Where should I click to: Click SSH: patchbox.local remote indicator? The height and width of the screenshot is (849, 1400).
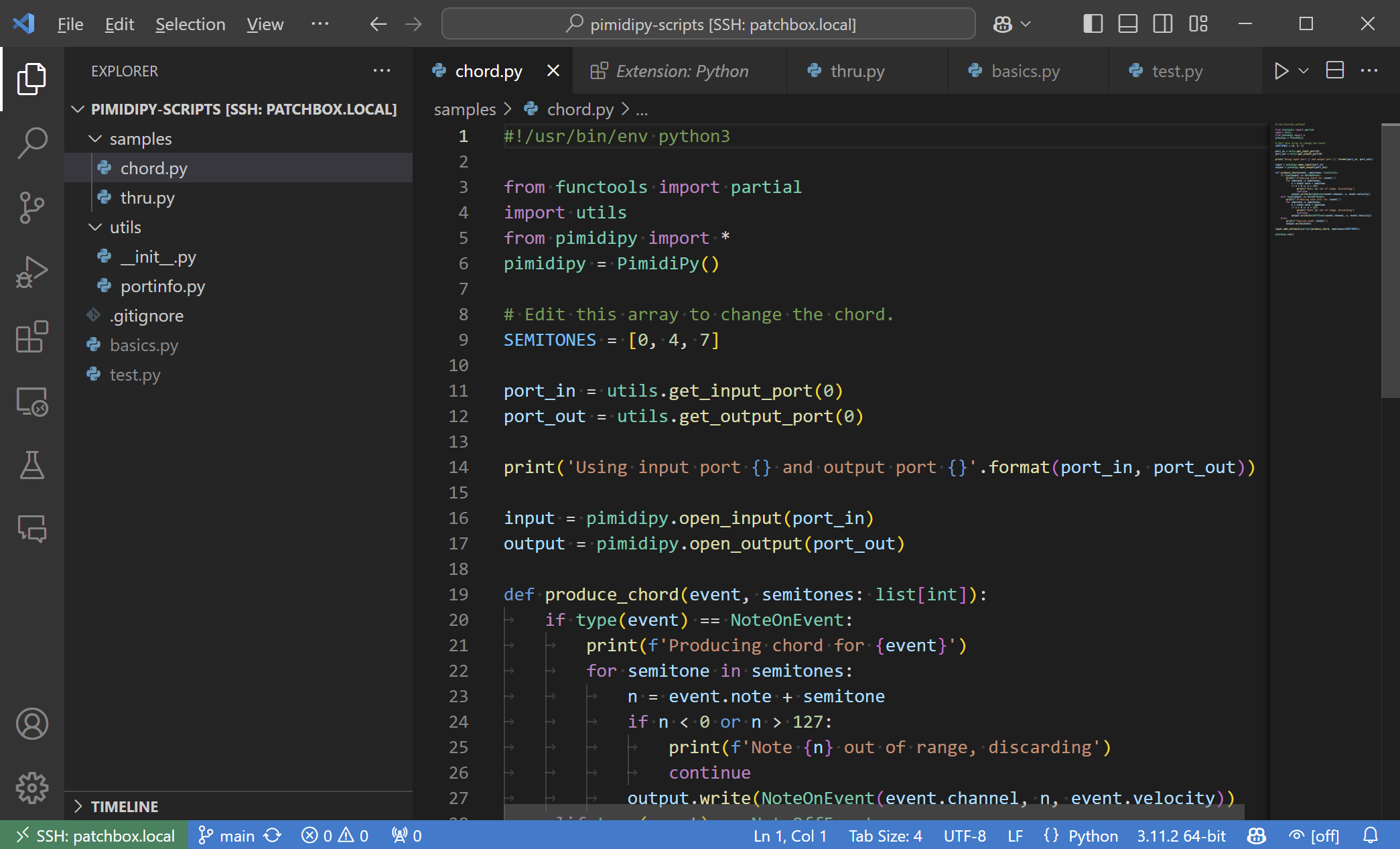94,836
